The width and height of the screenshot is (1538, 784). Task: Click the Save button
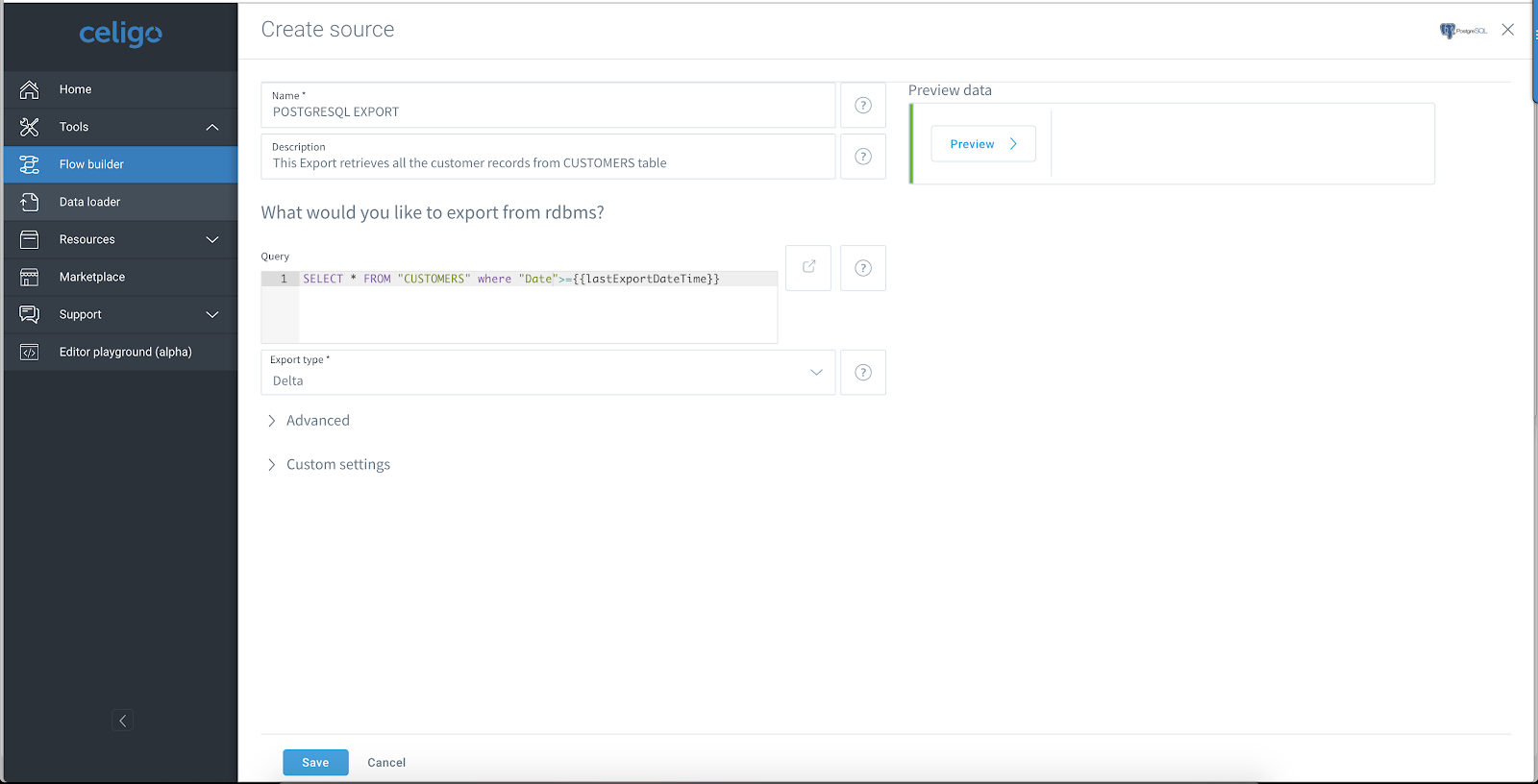[x=315, y=762]
